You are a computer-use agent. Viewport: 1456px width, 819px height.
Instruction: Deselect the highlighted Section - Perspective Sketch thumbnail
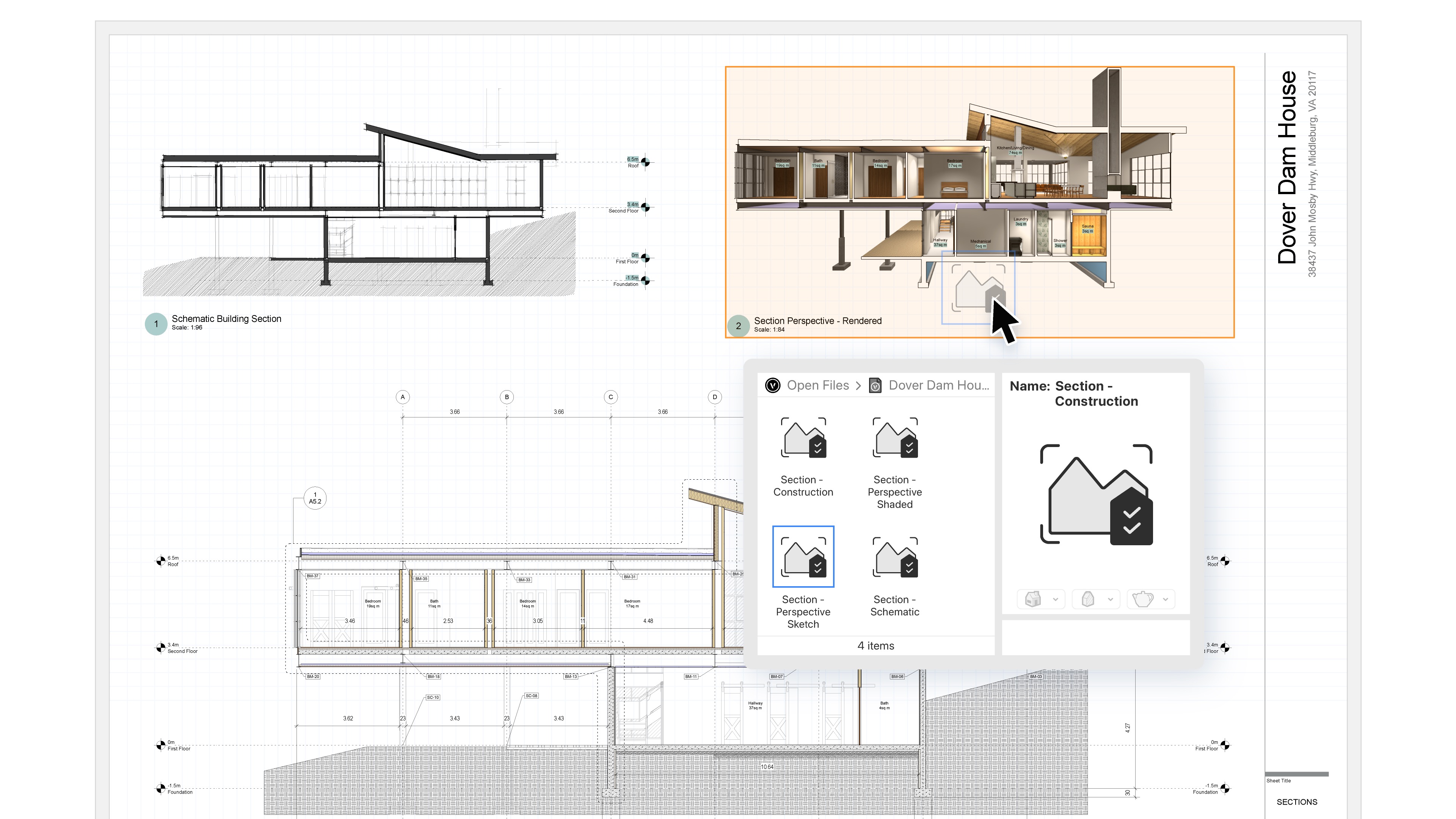(803, 557)
